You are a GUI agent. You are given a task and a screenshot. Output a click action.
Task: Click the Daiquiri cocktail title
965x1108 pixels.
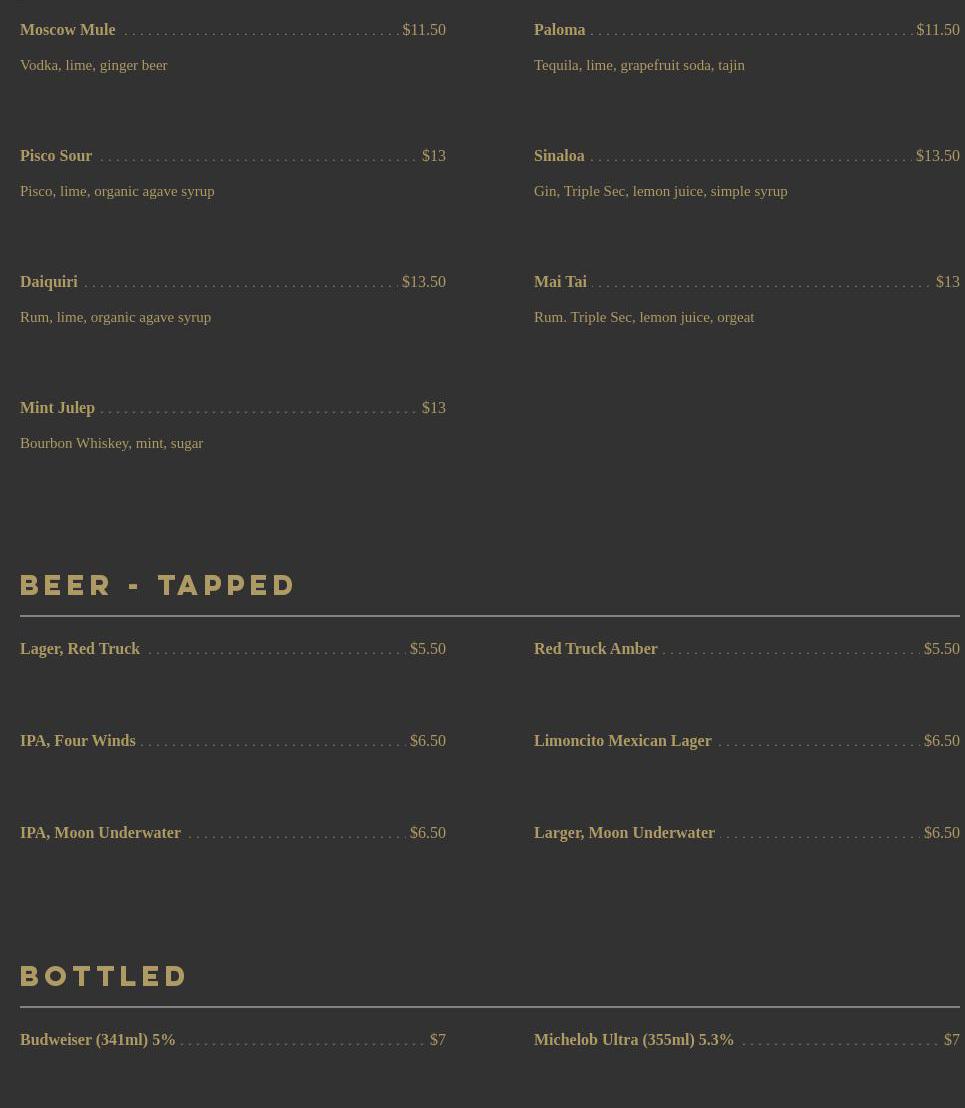click(x=49, y=282)
